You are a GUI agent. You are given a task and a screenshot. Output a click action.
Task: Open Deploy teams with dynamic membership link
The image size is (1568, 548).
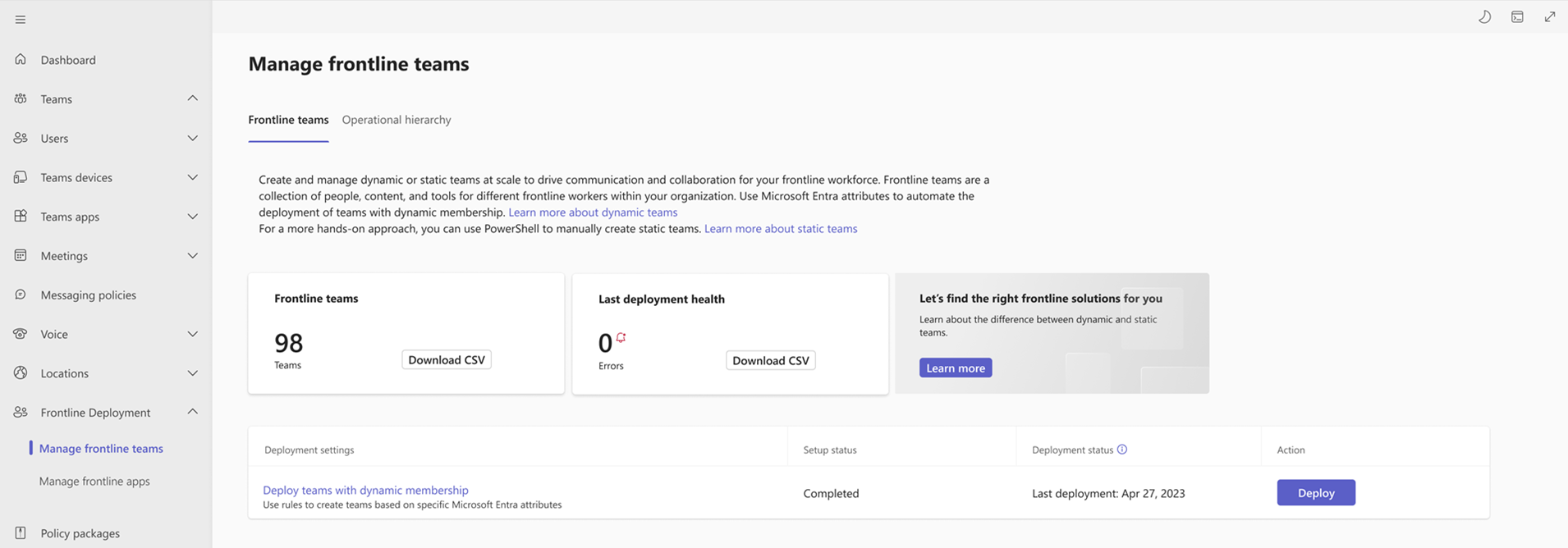(x=365, y=491)
